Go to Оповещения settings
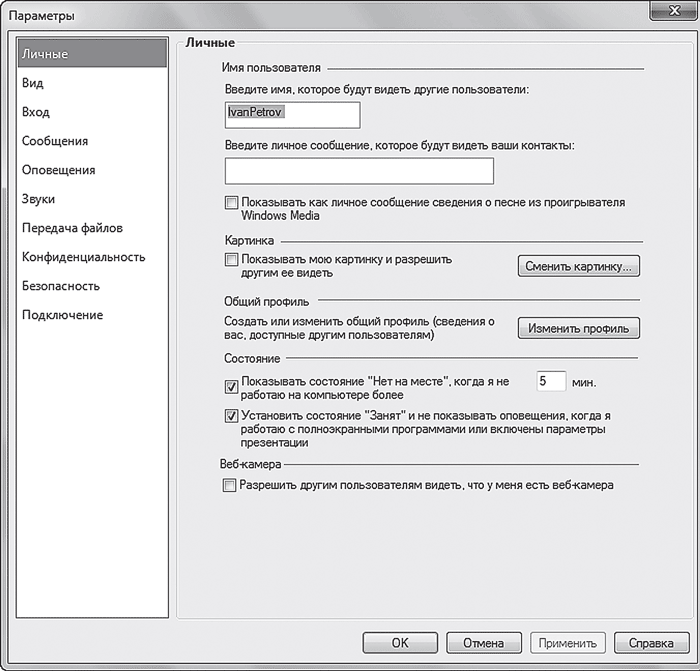This screenshot has width=700, height=671. pyautogui.click(x=59, y=170)
